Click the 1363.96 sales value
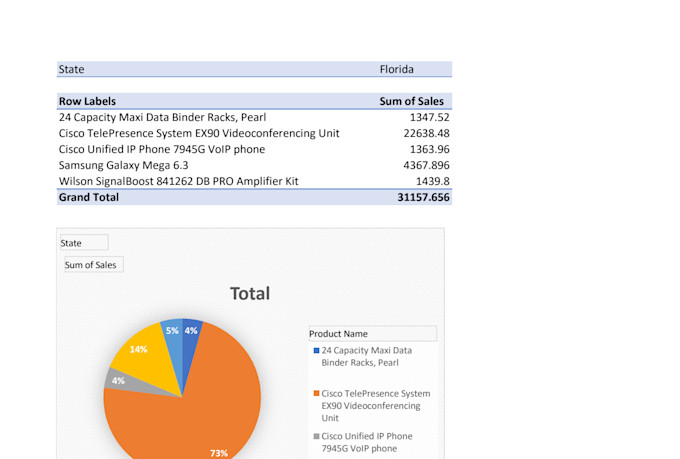The height and width of the screenshot is (459, 680). [x=429, y=149]
